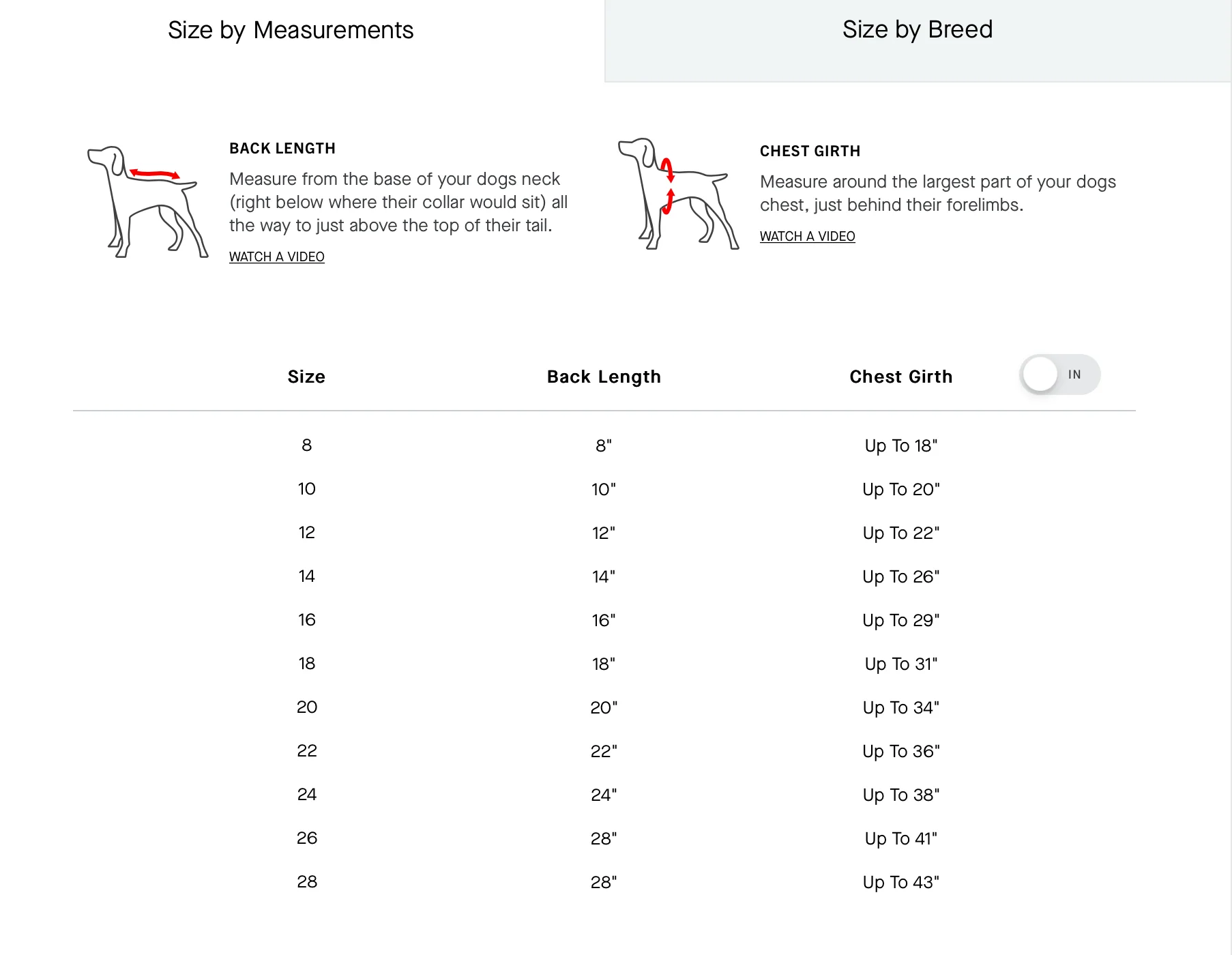This screenshot has width=1232, height=955.
Task: Click the Up To 18" chest girth value
Action: click(x=901, y=445)
